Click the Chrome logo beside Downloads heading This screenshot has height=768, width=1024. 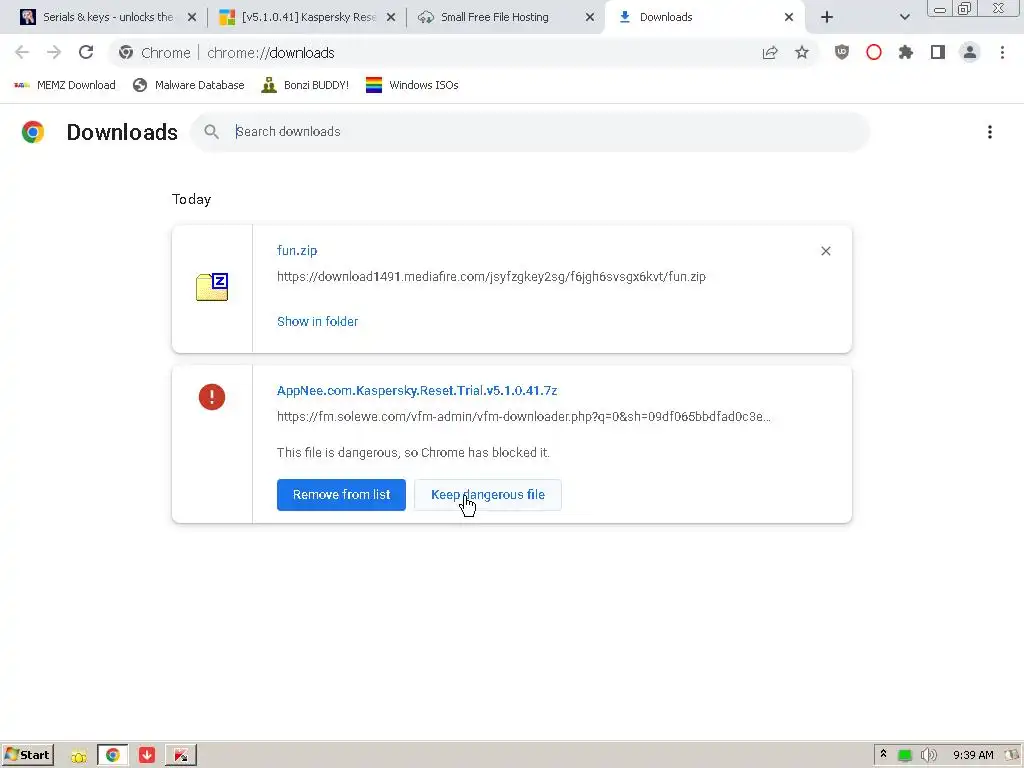pyautogui.click(x=33, y=132)
